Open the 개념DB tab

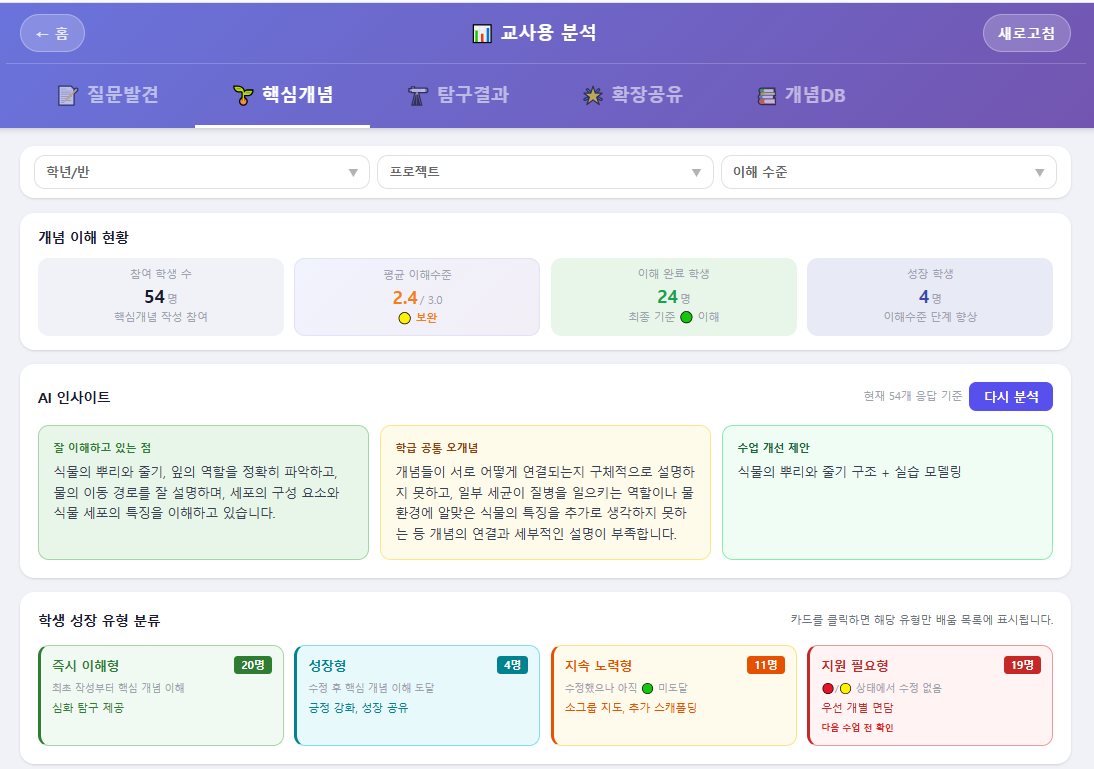click(802, 95)
